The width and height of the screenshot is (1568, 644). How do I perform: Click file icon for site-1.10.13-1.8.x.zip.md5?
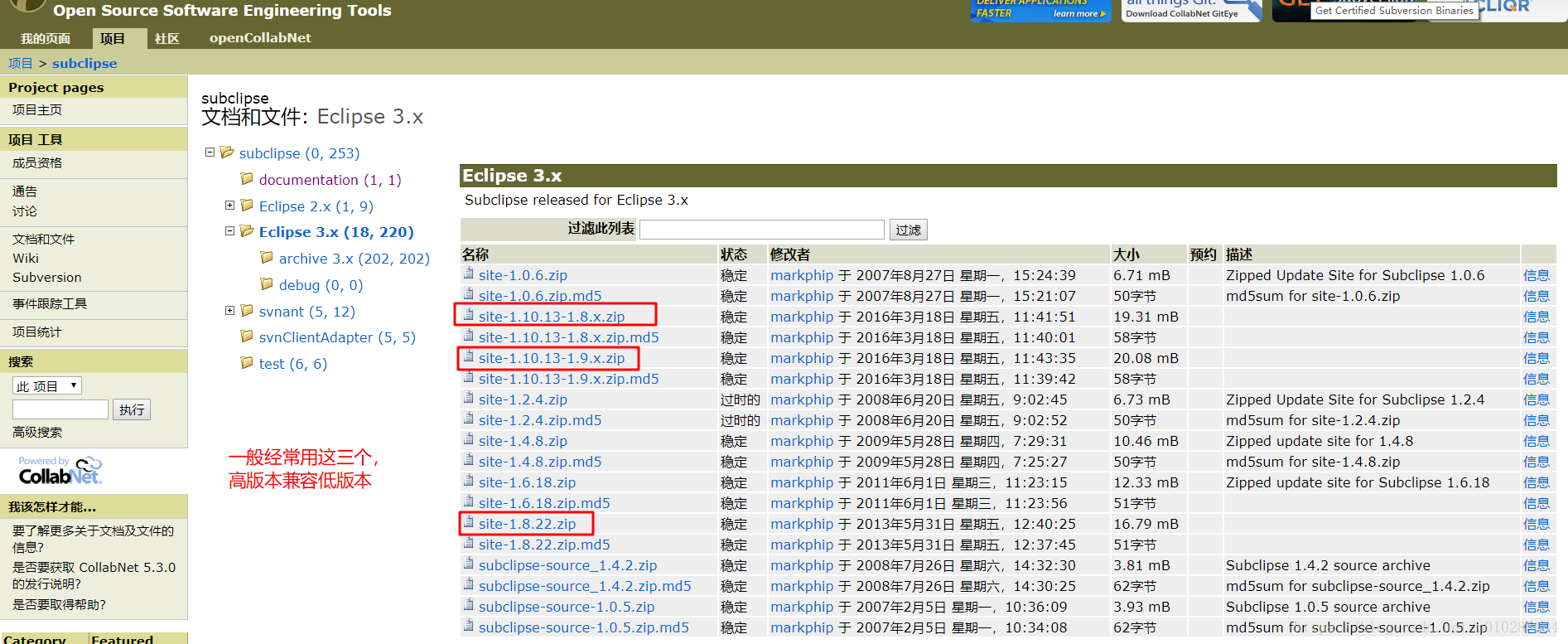pos(469,336)
